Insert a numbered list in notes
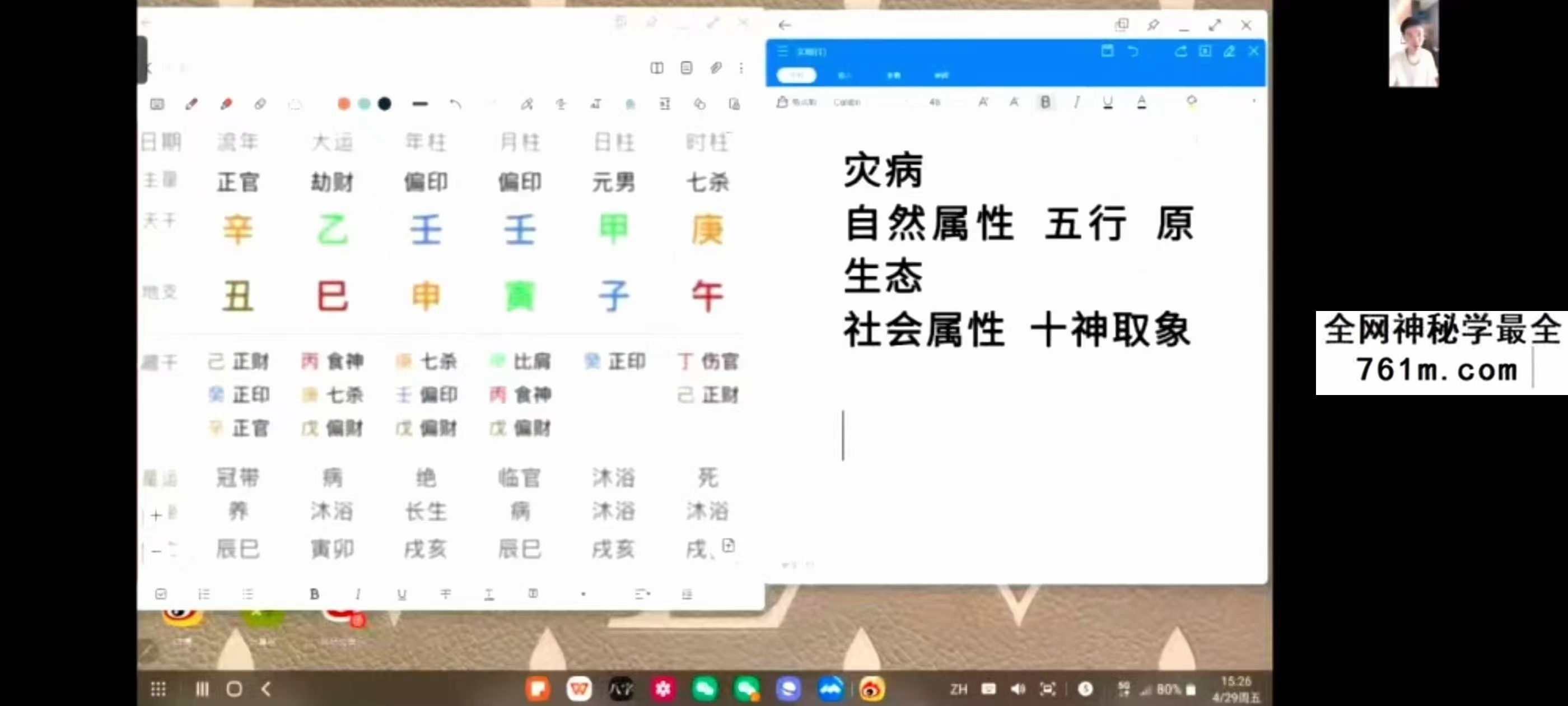The width and height of the screenshot is (1568, 706). coord(204,594)
